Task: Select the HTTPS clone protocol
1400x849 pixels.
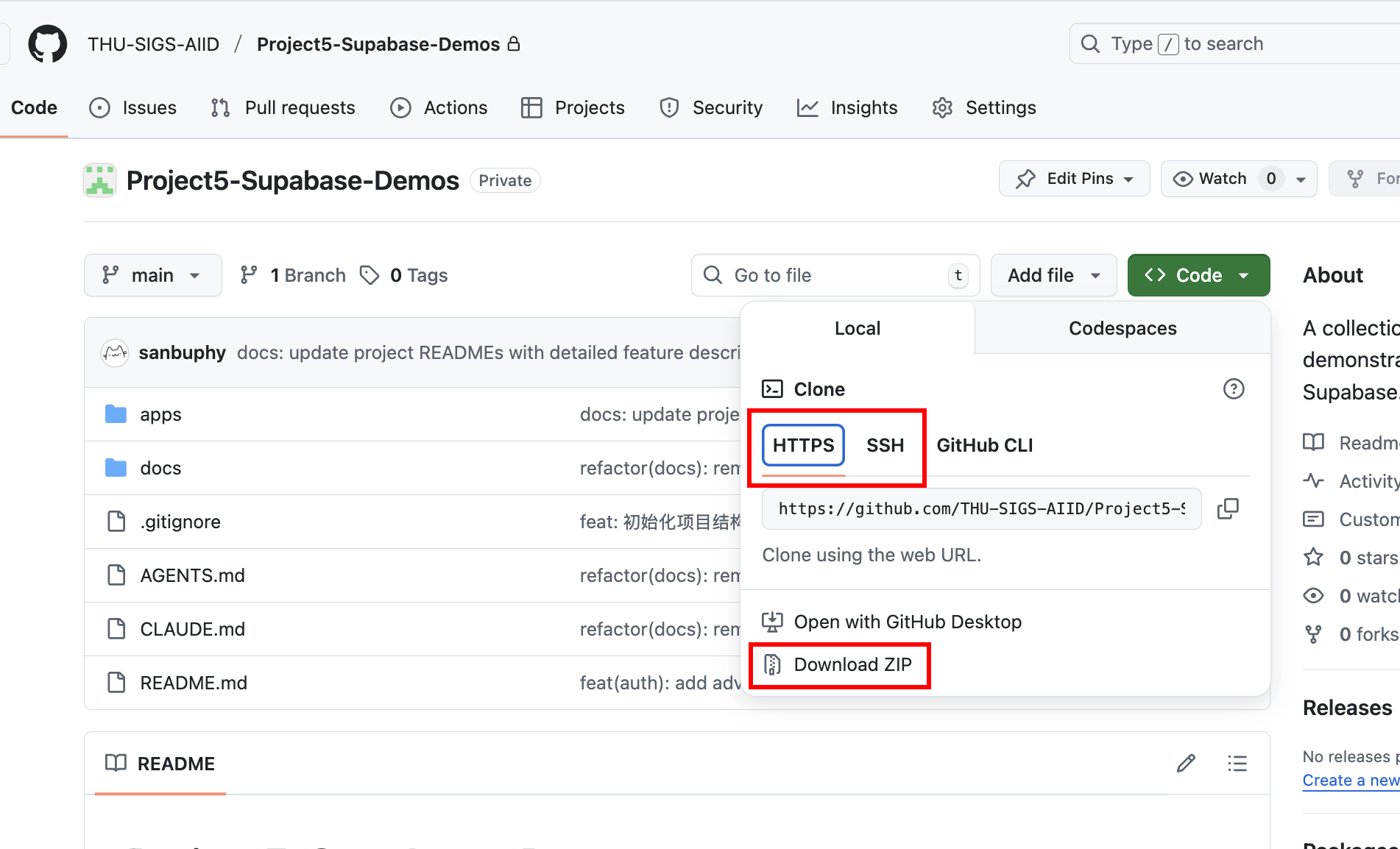Action: pos(803,445)
